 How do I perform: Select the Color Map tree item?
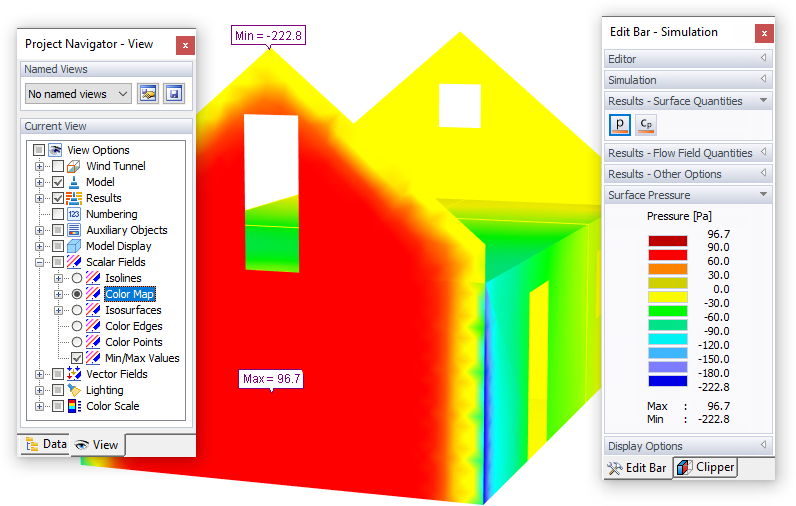(129, 294)
